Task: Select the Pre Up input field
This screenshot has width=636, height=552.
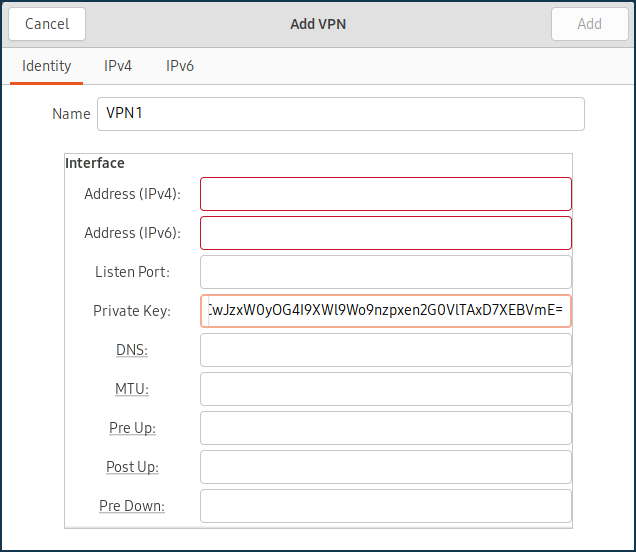Action: [386, 428]
